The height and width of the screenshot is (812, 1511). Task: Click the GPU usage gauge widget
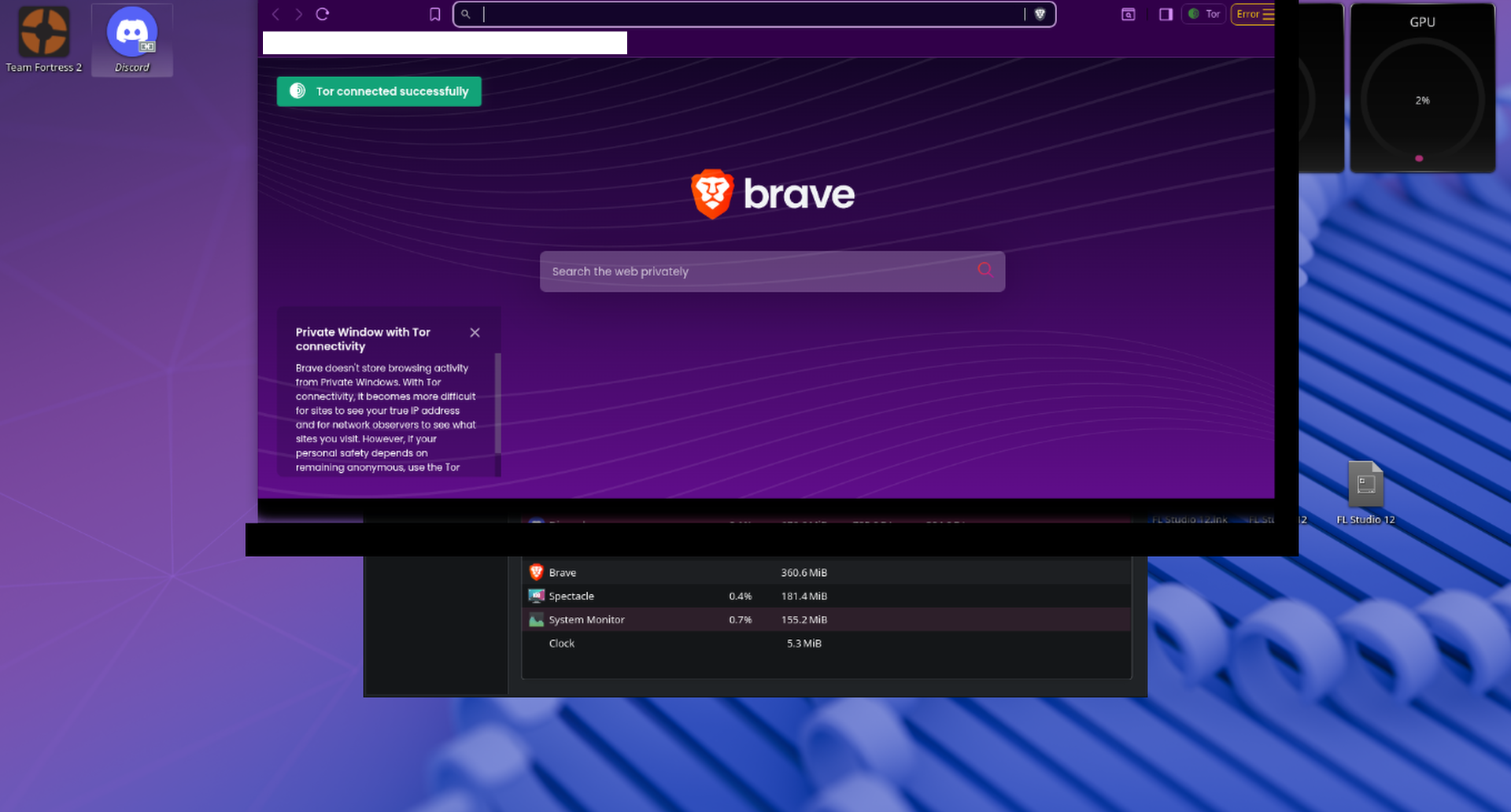click(1422, 88)
